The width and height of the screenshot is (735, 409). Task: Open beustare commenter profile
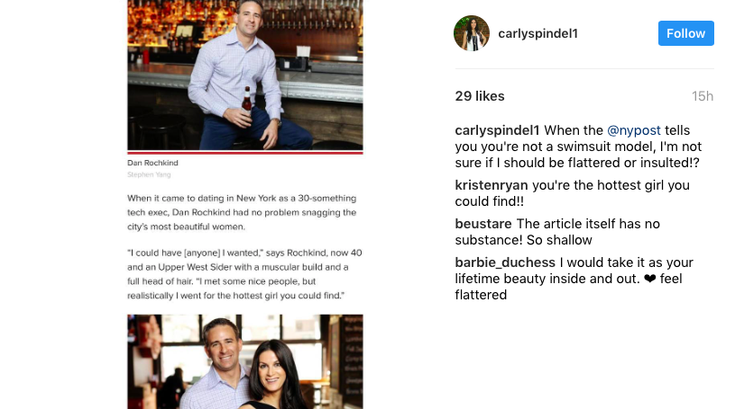click(483, 224)
